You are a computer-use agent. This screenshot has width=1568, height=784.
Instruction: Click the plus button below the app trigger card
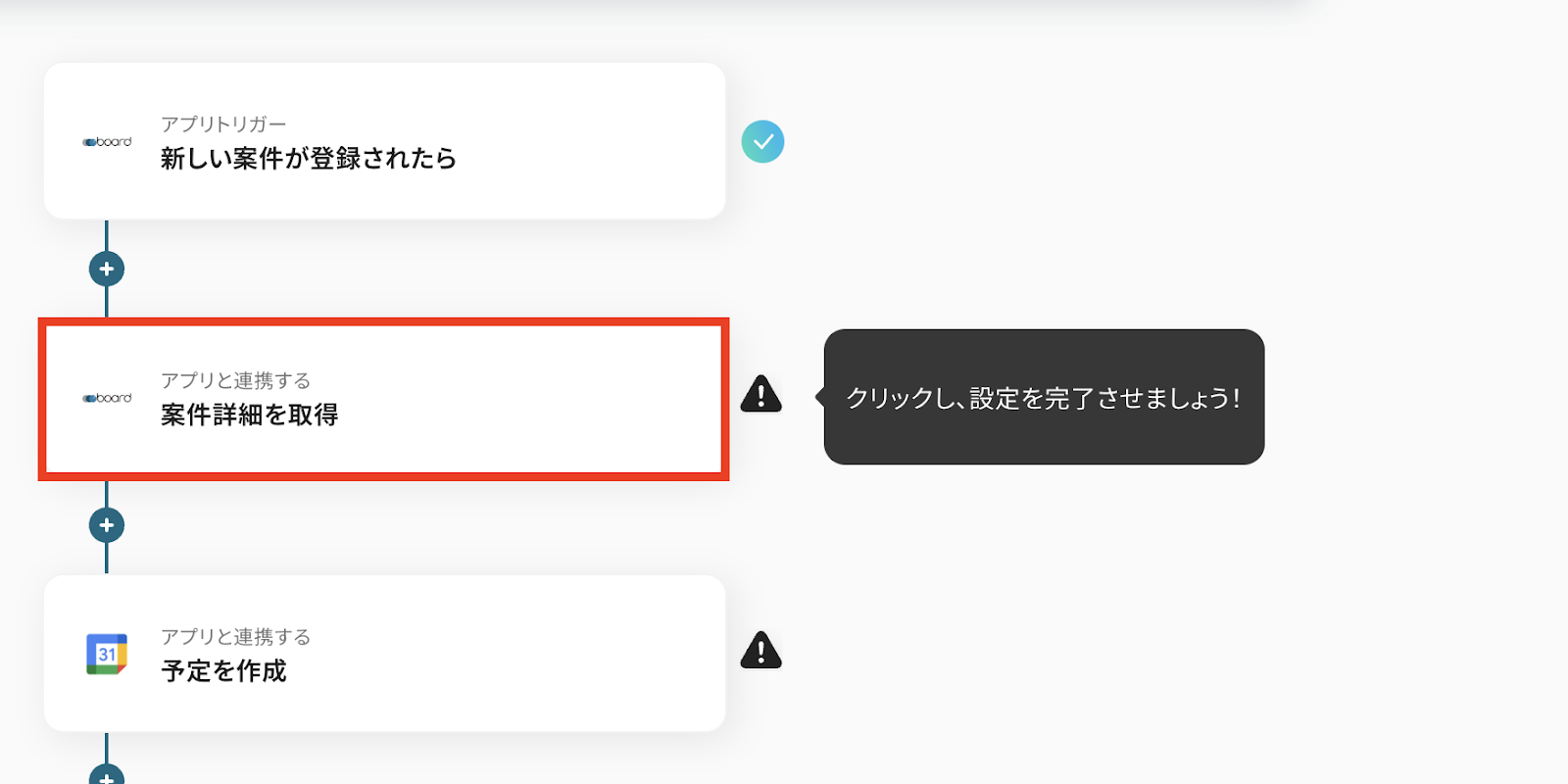pyautogui.click(x=107, y=269)
